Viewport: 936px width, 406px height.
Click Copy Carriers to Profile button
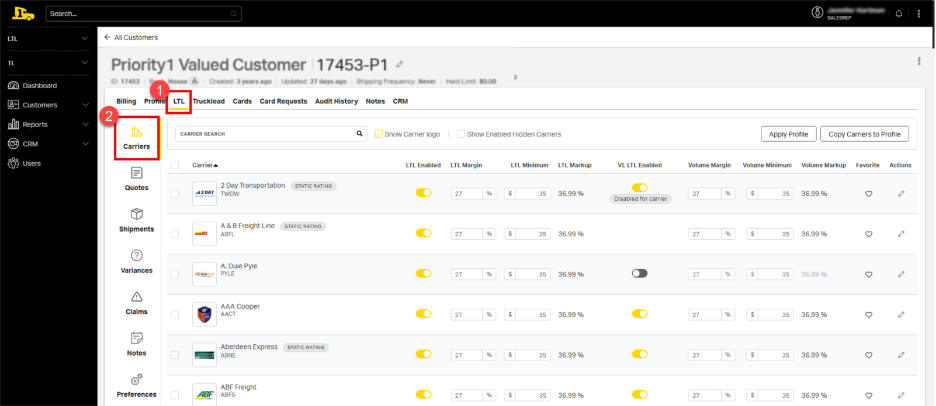pyautogui.click(x=864, y=134)
